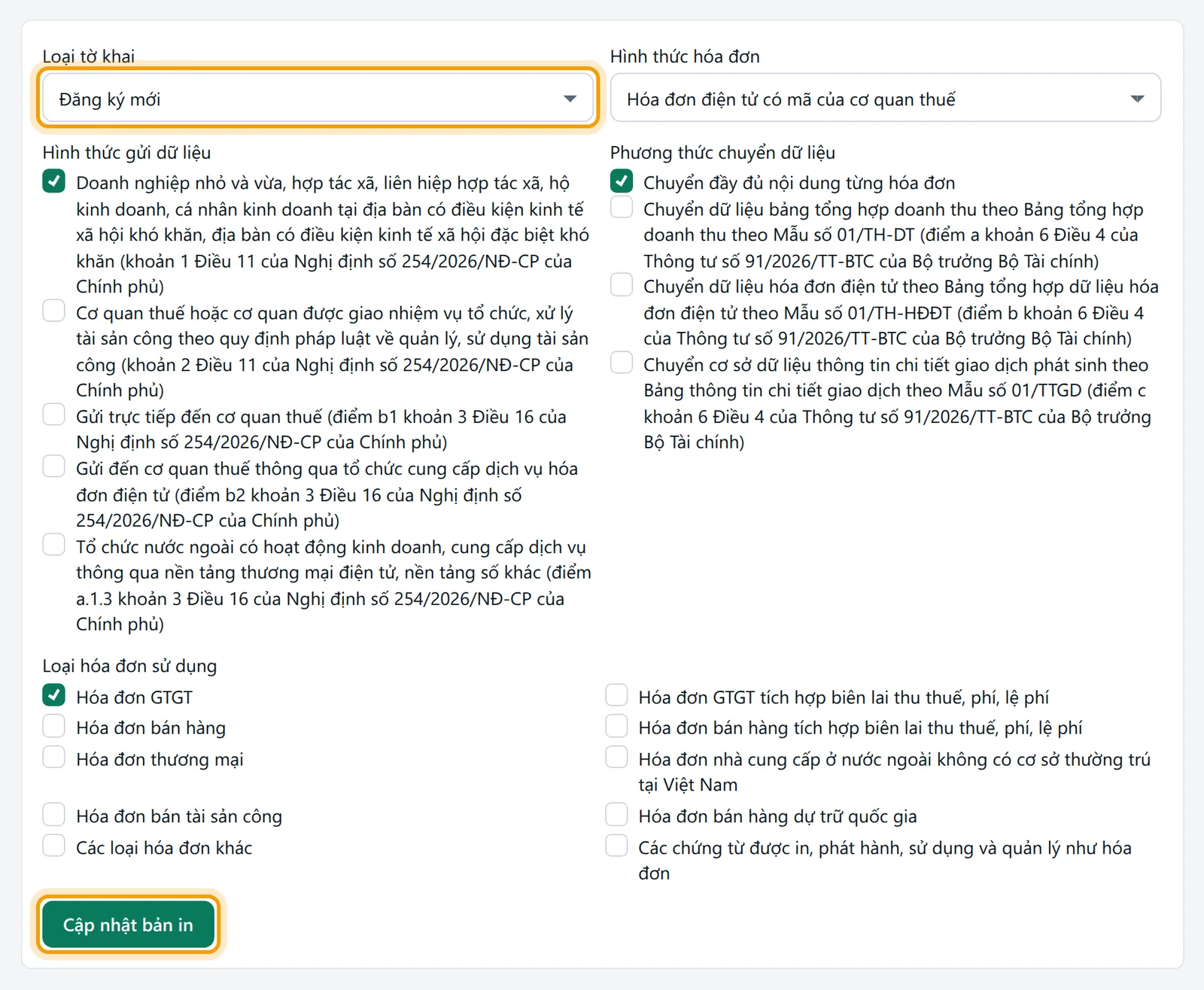Uncheck the 'Hóa đơn GTGT' checkbox
This screenshot has height=990, width=1204.
pos(53,695)
